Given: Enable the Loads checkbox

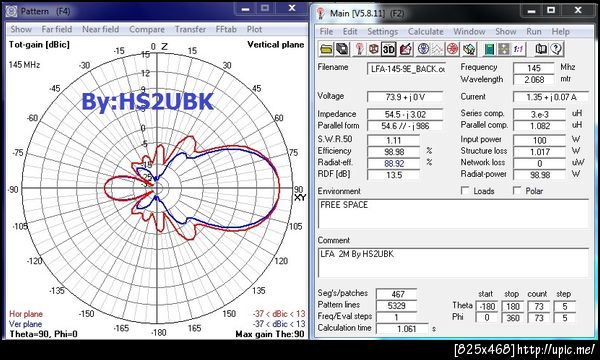Looking at the screenshot, I should pyautogui.click(x=465, y=190).
